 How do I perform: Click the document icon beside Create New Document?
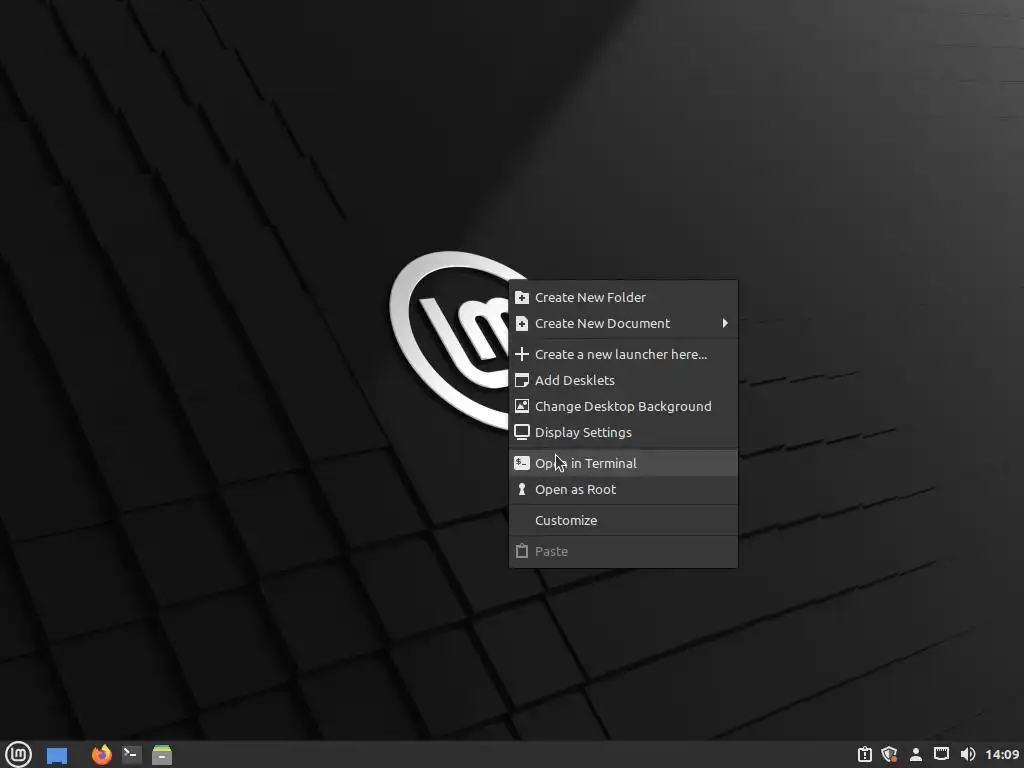[x=522, y=323]
